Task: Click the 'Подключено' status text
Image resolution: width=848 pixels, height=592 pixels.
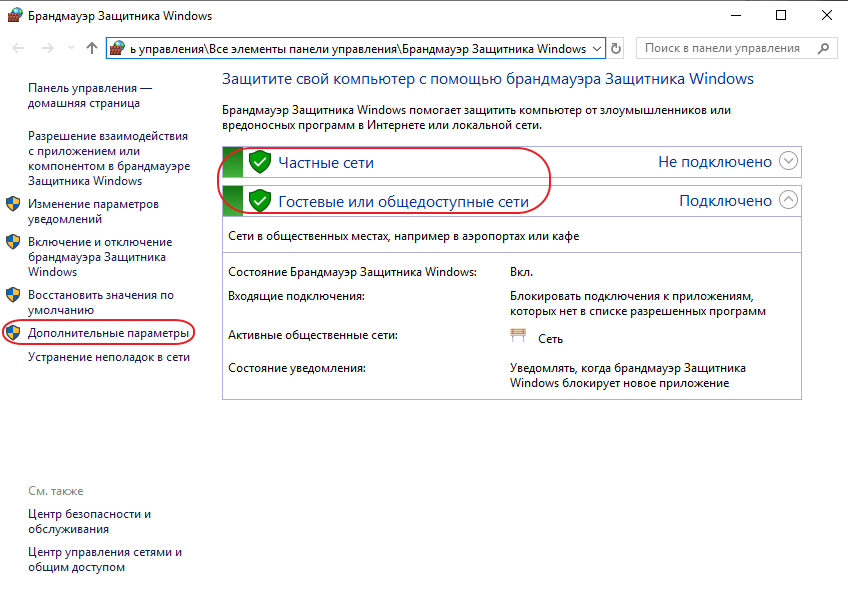Action: (725, 201)
